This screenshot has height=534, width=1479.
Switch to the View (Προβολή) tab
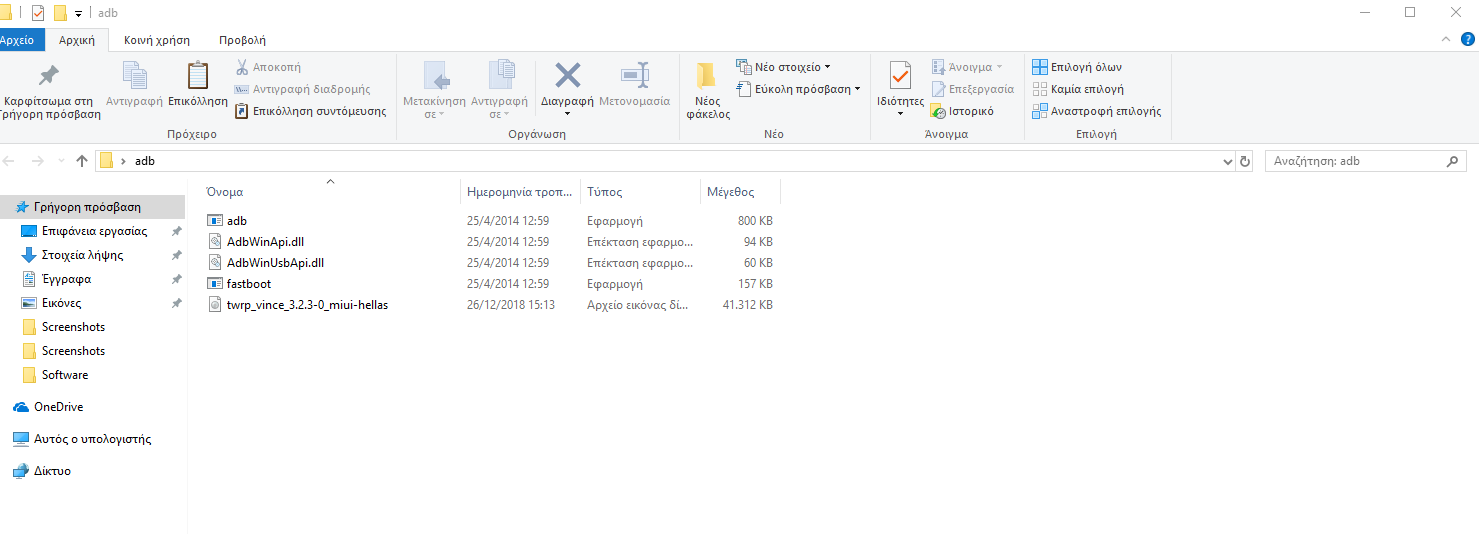point(242,40)
